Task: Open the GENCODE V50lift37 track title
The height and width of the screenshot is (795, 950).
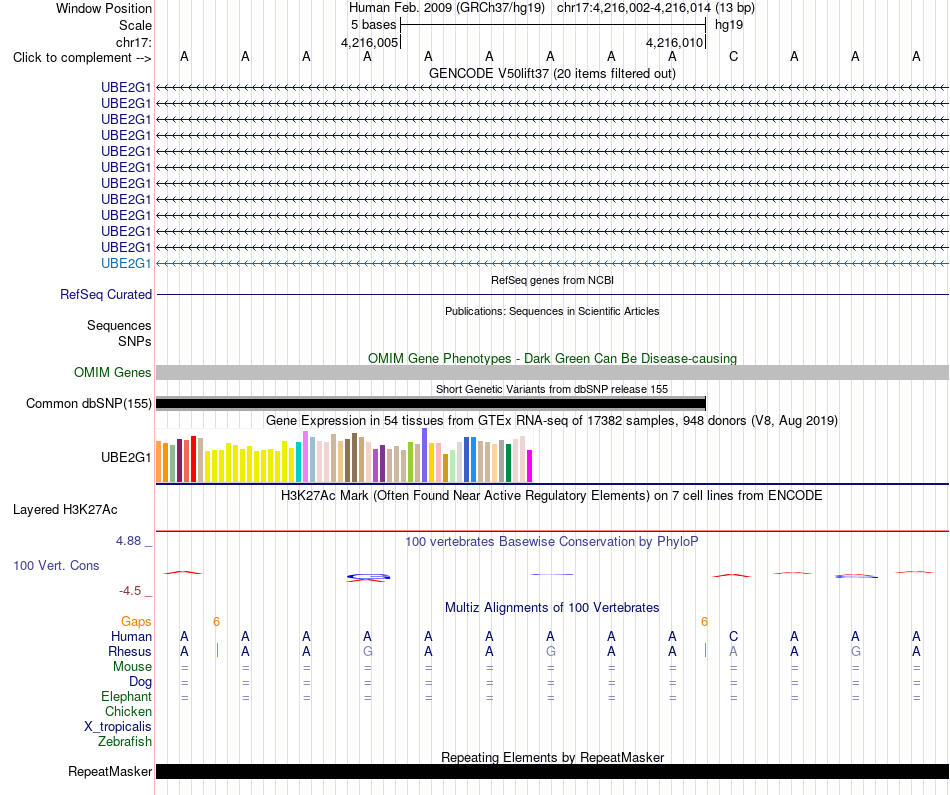Action: click(x=552, y=73)
